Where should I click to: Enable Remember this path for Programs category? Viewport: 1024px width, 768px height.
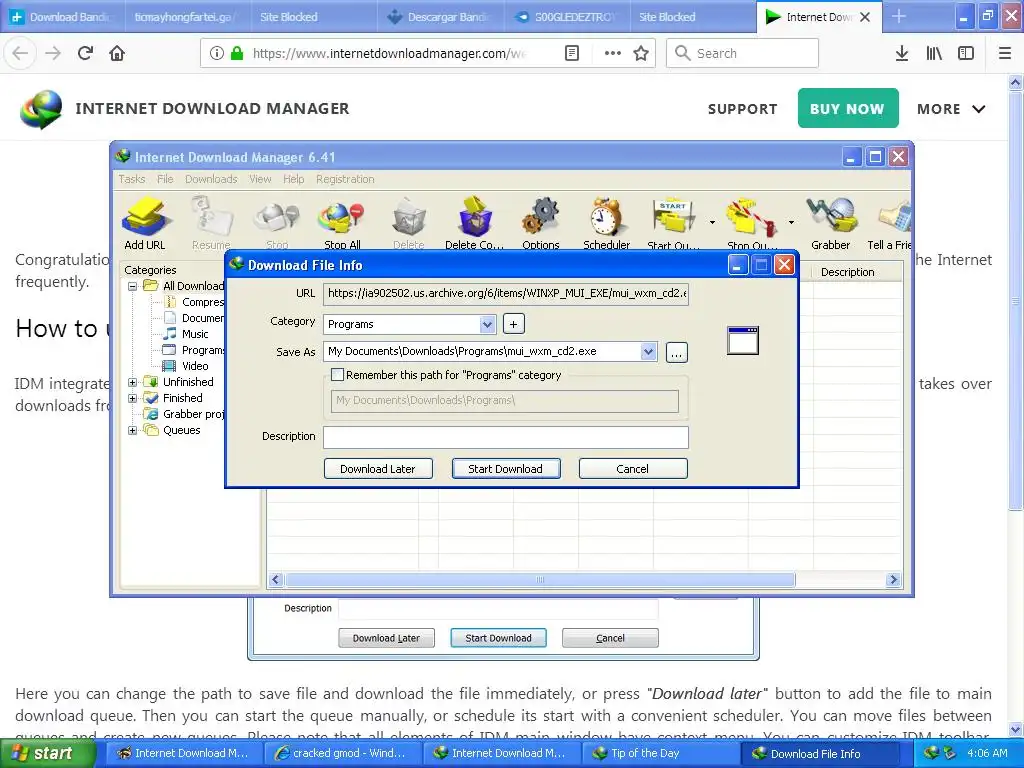tap(338, 375)
